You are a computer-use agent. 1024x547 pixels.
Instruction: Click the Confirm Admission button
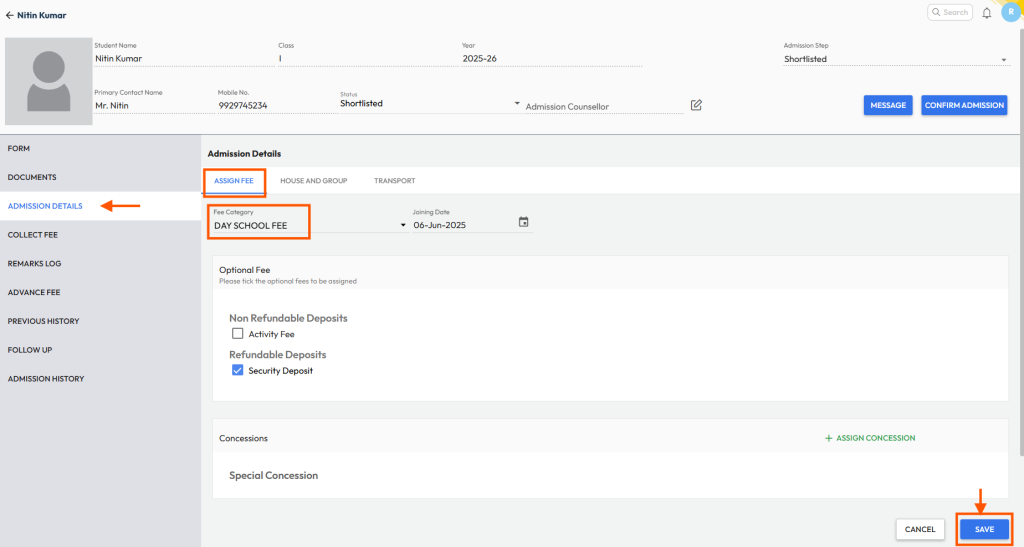[x=964, y=105]
